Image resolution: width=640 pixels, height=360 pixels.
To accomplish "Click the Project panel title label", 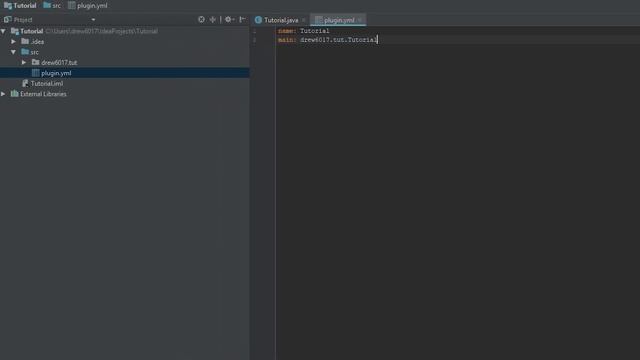I will click(23, 20).
